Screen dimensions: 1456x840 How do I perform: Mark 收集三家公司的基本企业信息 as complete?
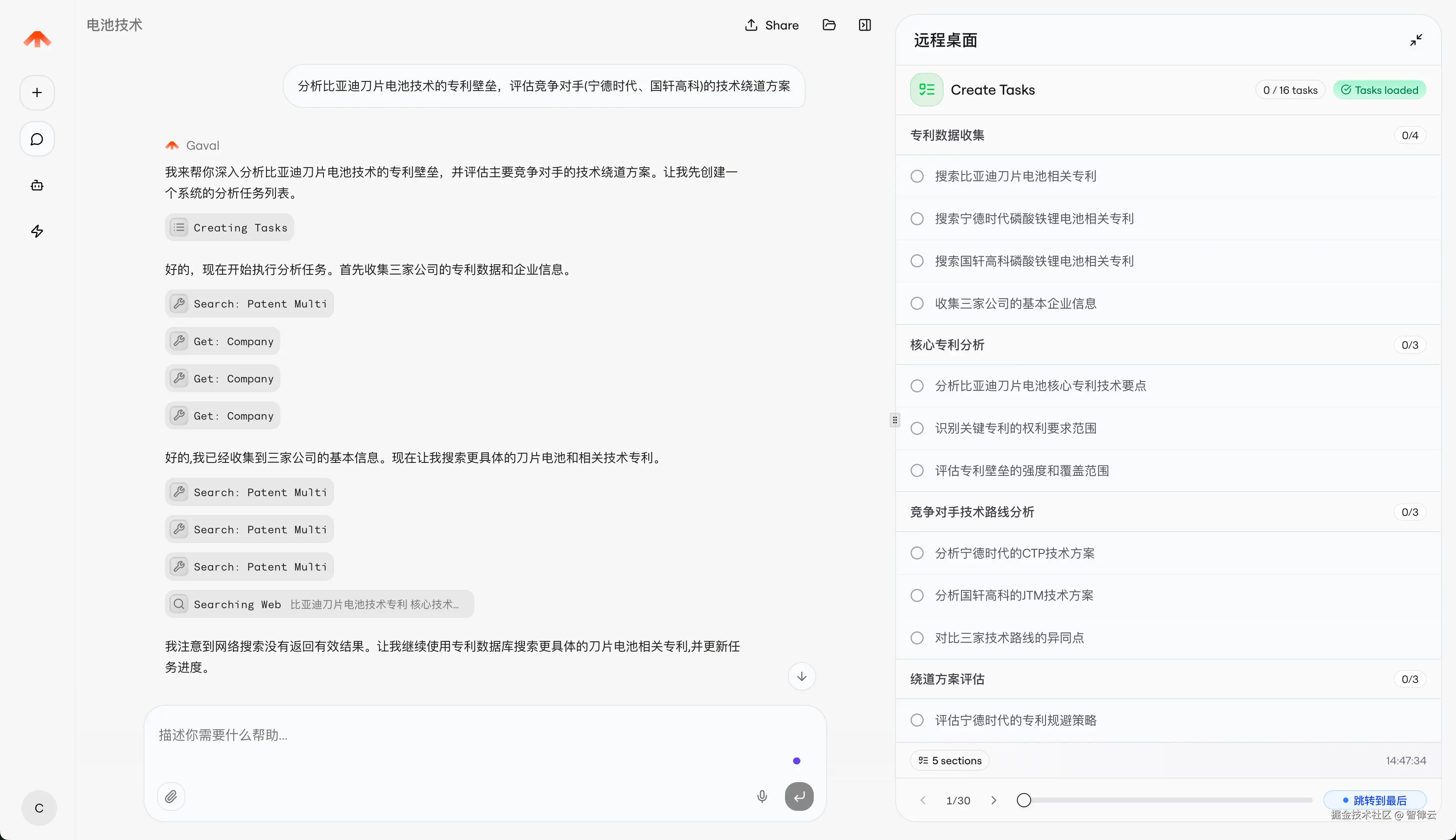(916, 303)
